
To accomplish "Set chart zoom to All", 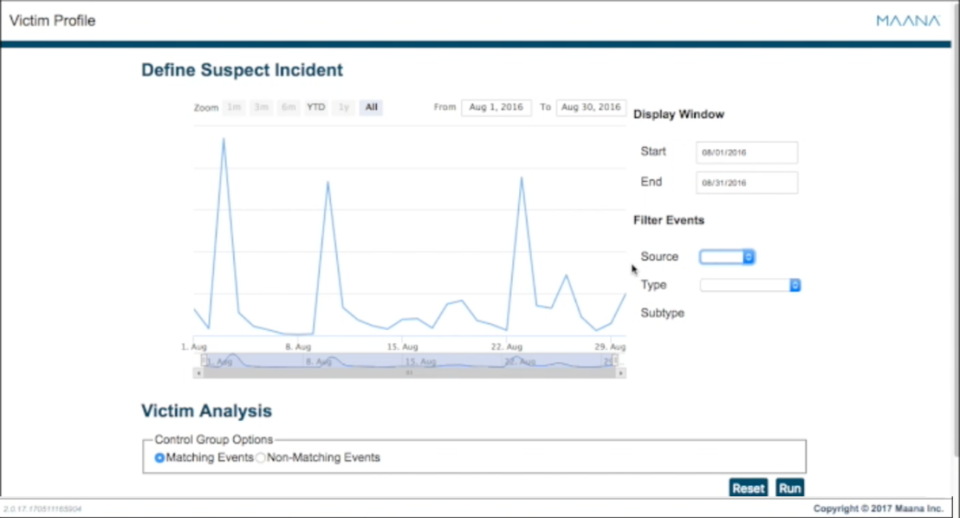I will tap(371, 107).
